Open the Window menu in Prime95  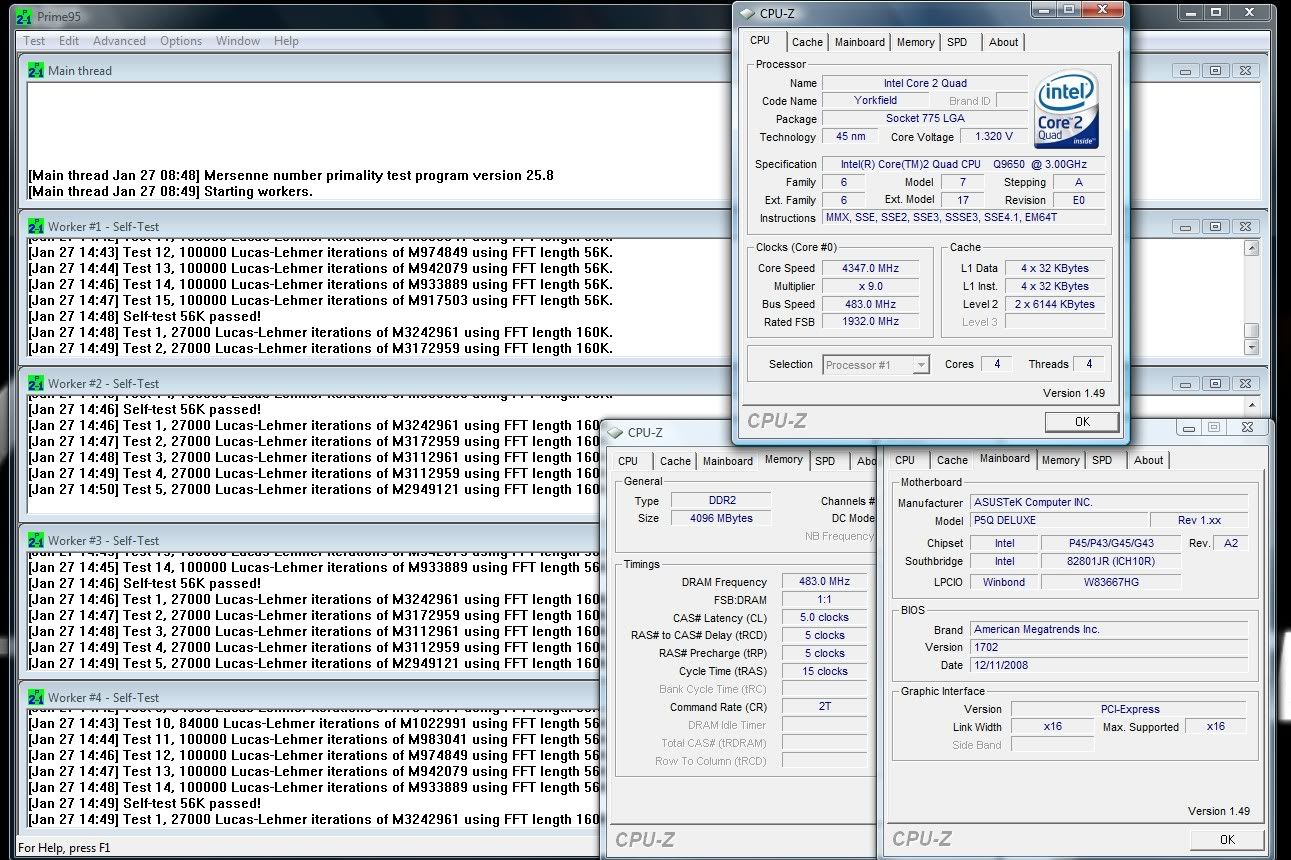(x=238, y=41)
